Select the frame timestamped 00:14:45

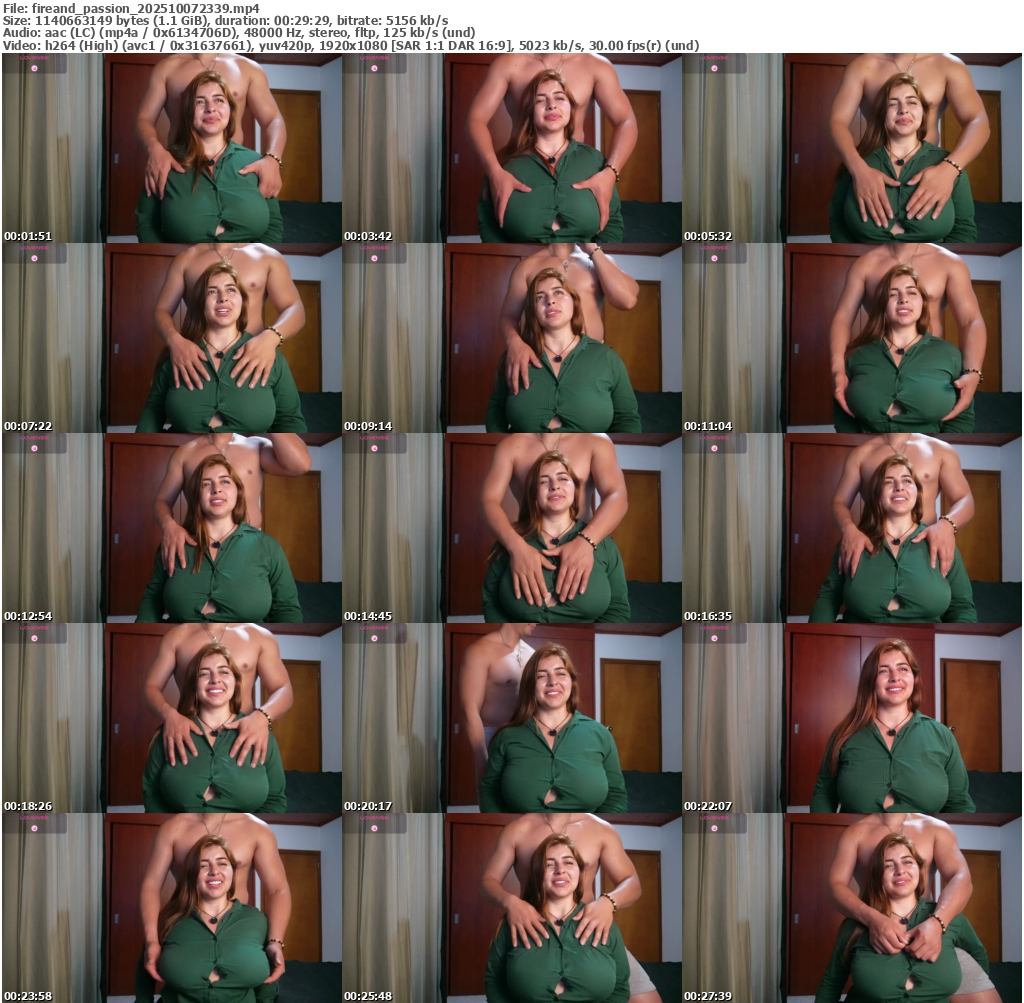pyautogui.click(x=512, y=528)
